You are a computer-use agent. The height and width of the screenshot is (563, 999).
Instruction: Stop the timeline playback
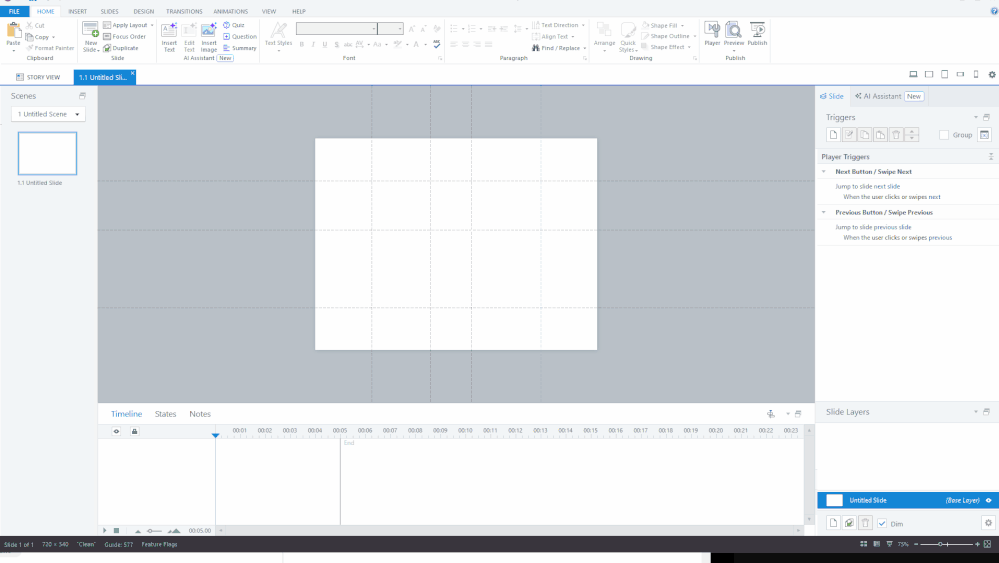pyautogui.click(x=117, y=530)
